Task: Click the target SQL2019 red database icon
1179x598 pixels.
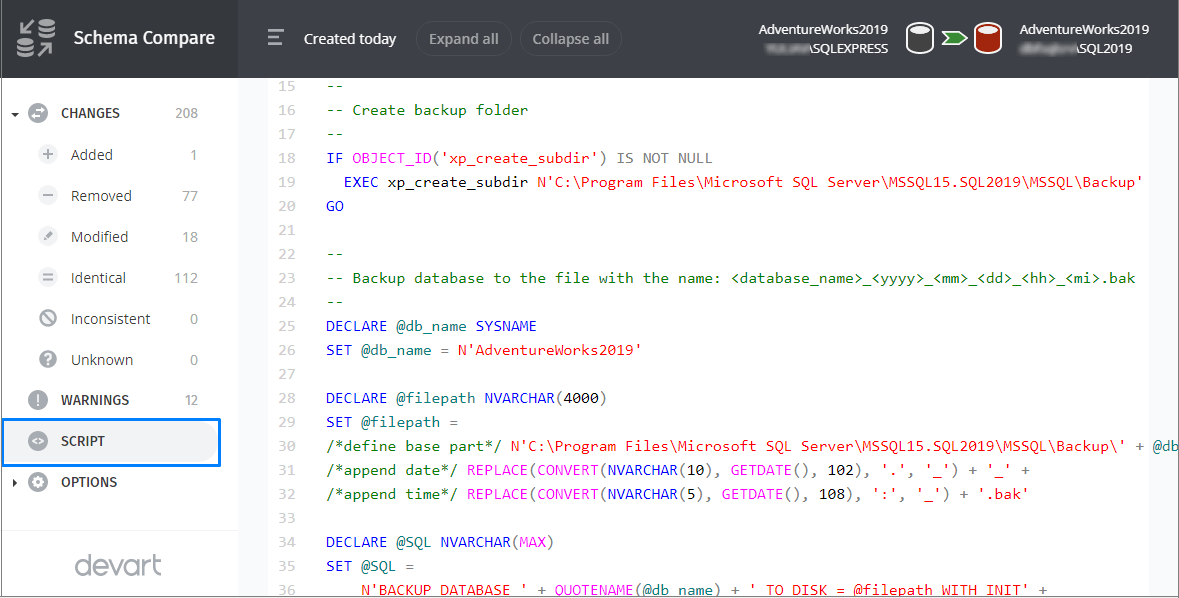Action: (988, 37)
